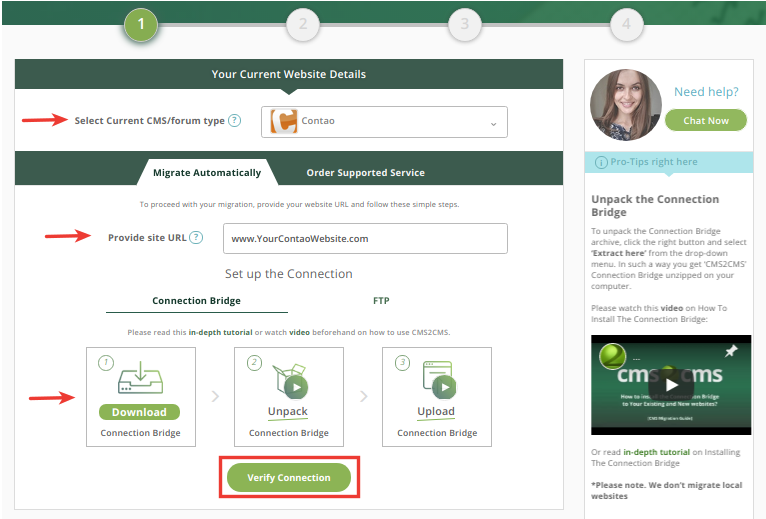Screen dimensions: 766x519
Task: Select the FTP connection tab
Action: click(381, 301)
